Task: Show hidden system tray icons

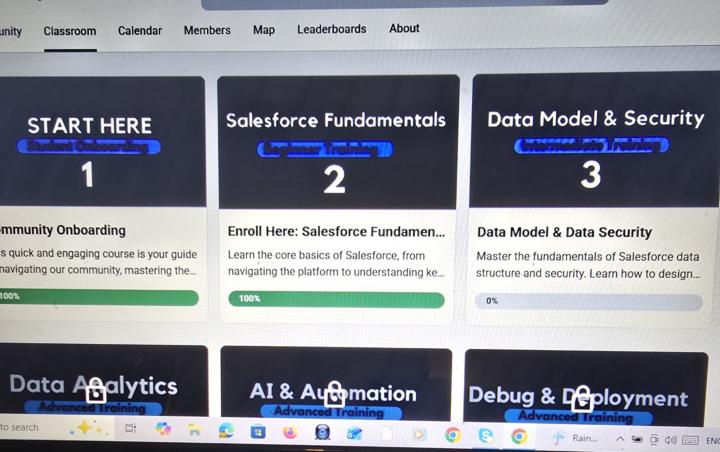Action: click(620, 439)
